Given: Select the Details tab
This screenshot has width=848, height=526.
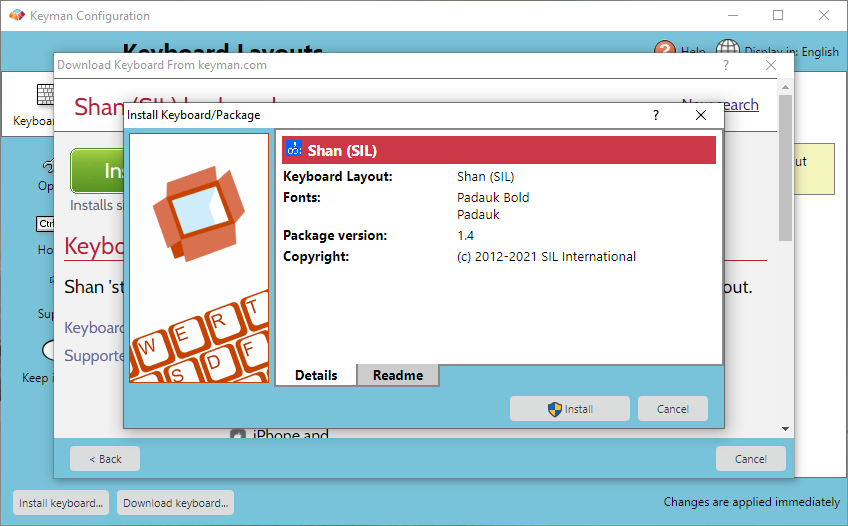Looking at the screenshot, I should click(316, 375).
